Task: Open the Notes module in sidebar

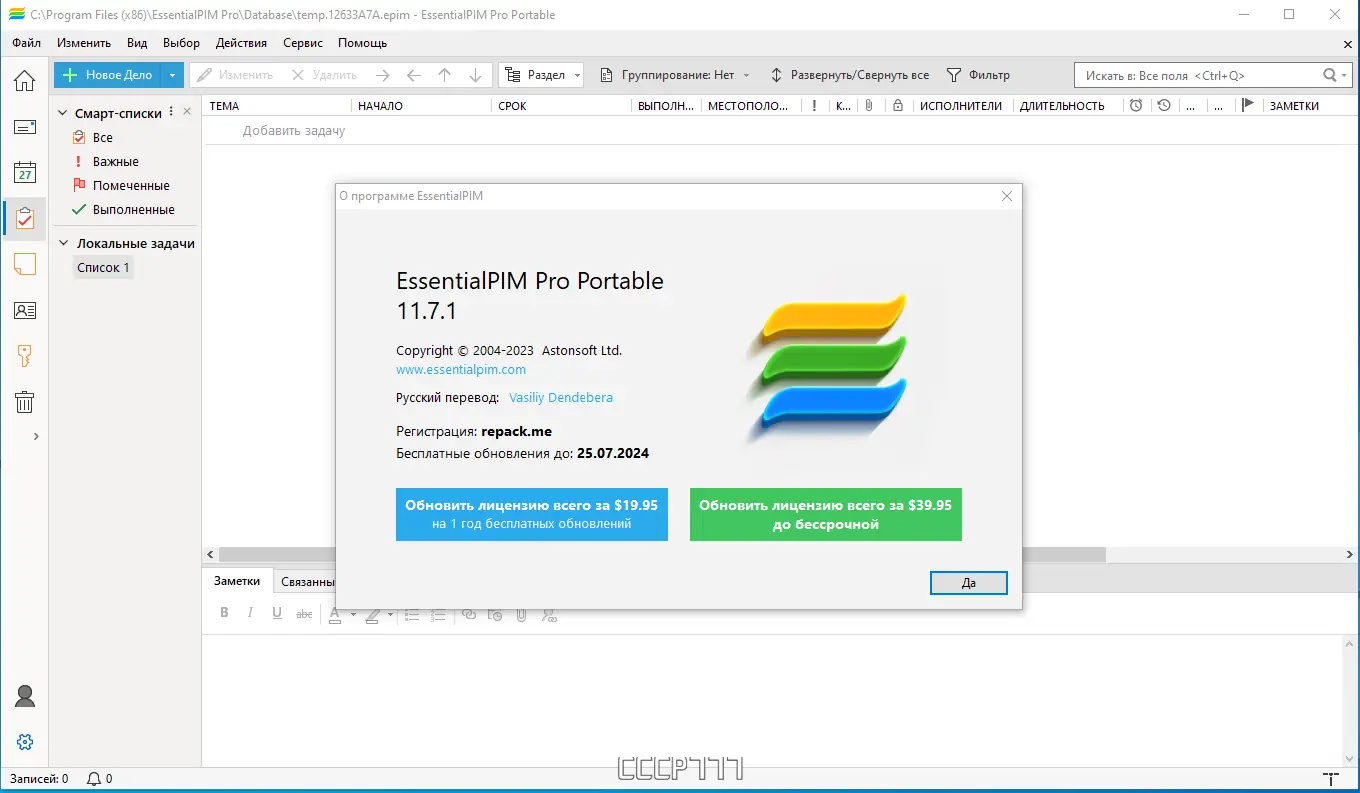Action: click(x=24, y=264)
